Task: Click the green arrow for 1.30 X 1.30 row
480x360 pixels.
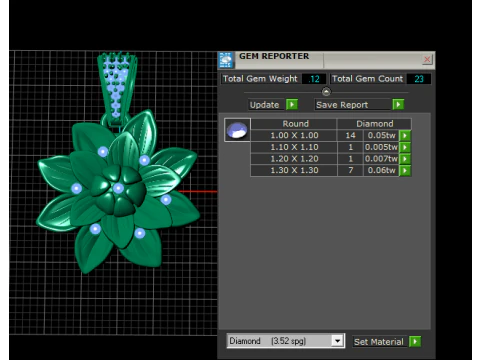Action: click(x=405, y=171)
